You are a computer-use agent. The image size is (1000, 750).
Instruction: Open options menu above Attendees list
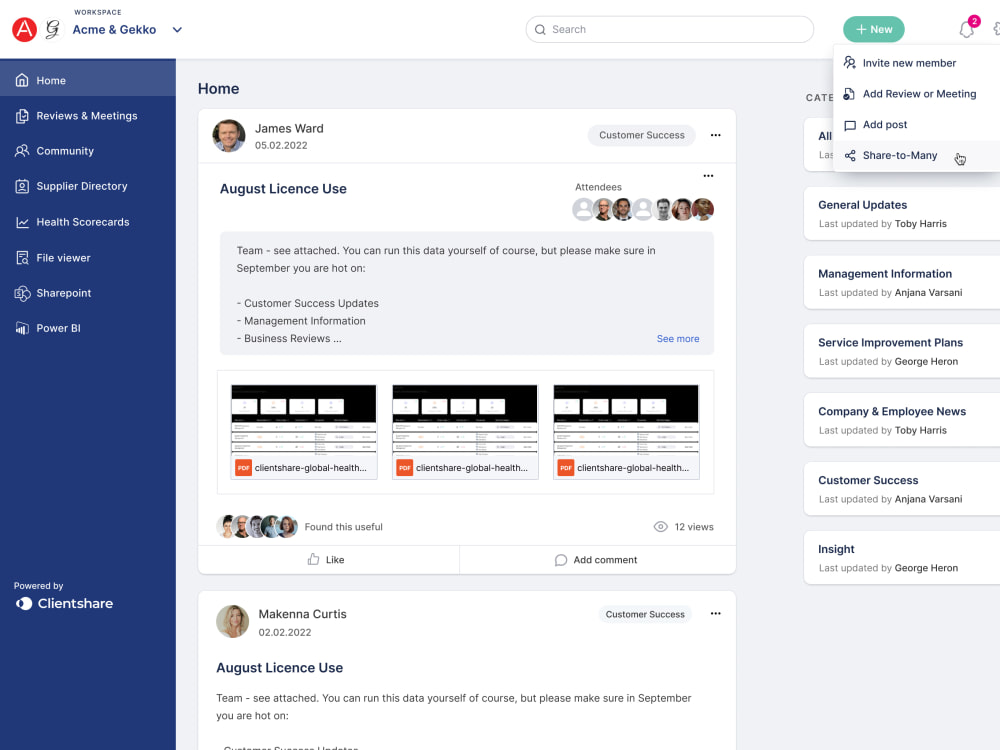(x=708, y=175)
